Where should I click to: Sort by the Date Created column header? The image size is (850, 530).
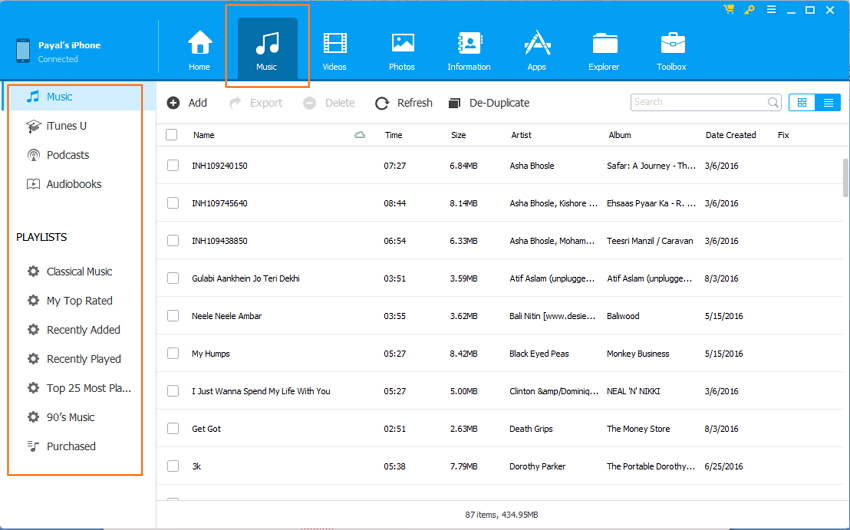click(731, 135)
